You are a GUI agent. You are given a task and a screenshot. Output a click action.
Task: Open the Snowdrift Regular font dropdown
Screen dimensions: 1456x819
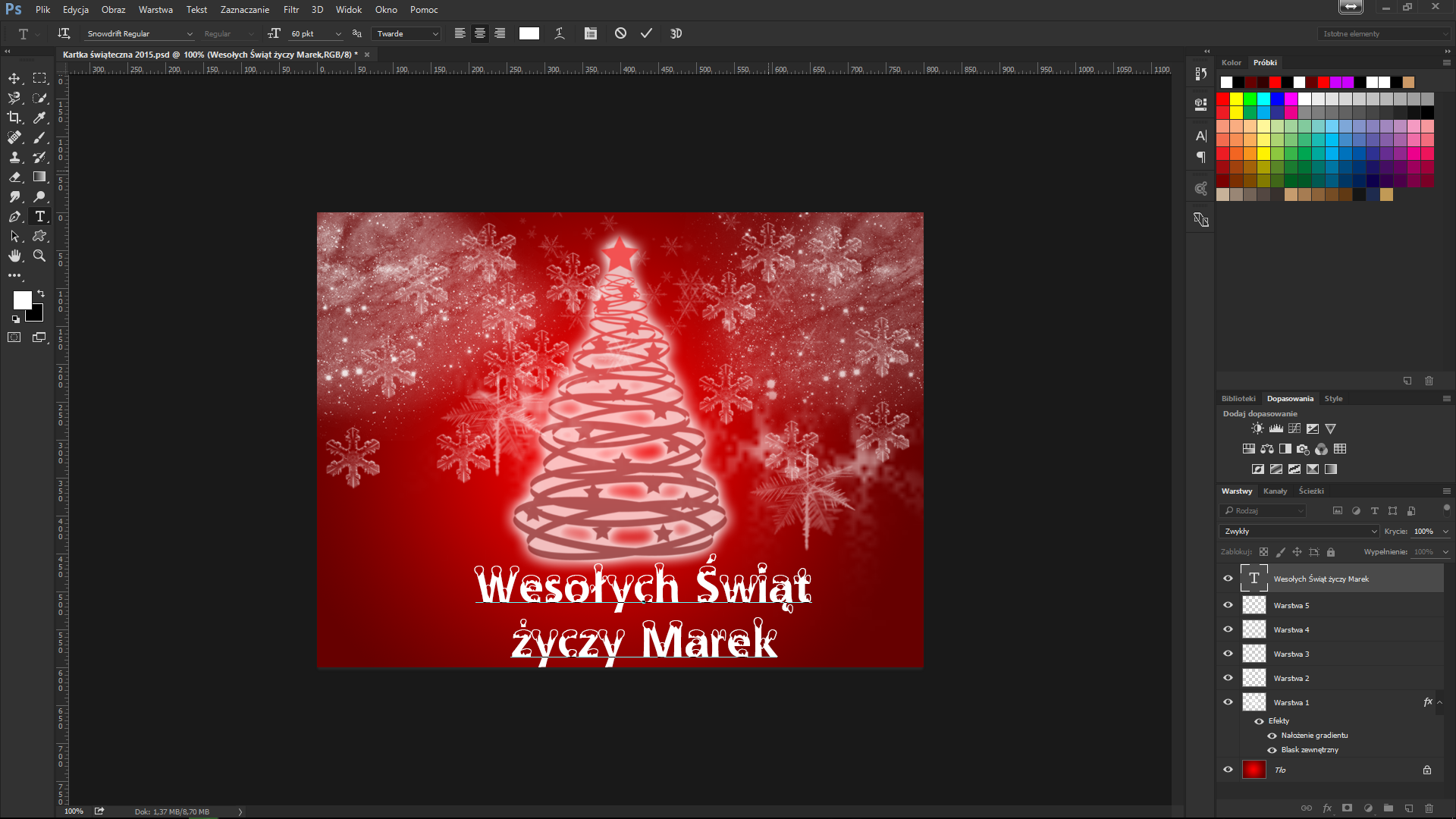(x=190, y=34)
